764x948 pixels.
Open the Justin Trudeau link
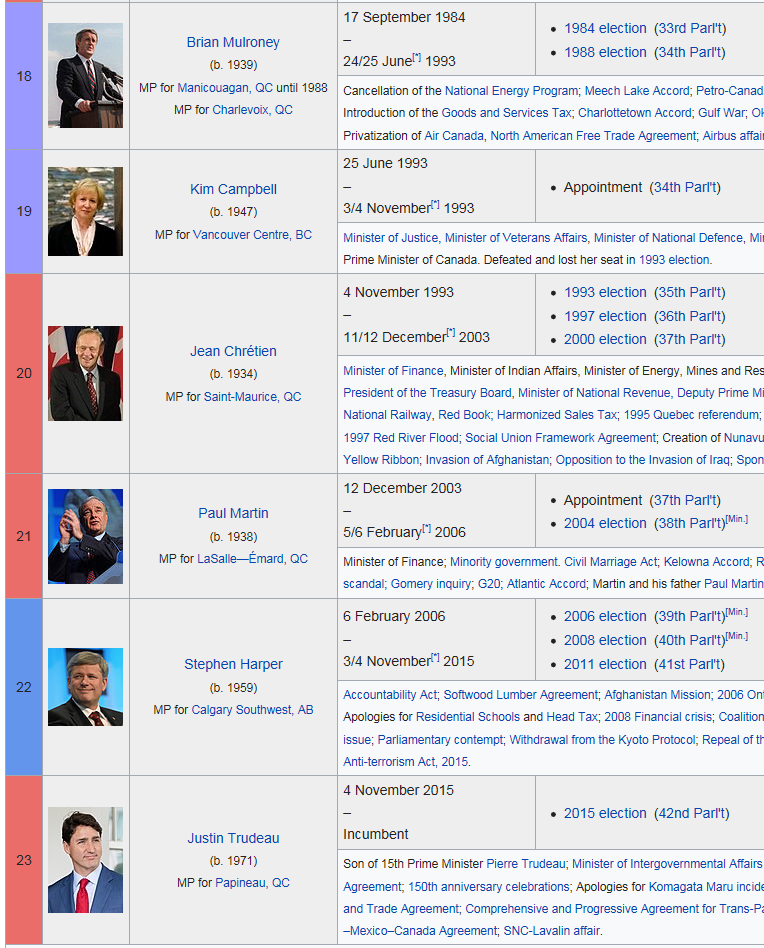click(x=233, y=838)
